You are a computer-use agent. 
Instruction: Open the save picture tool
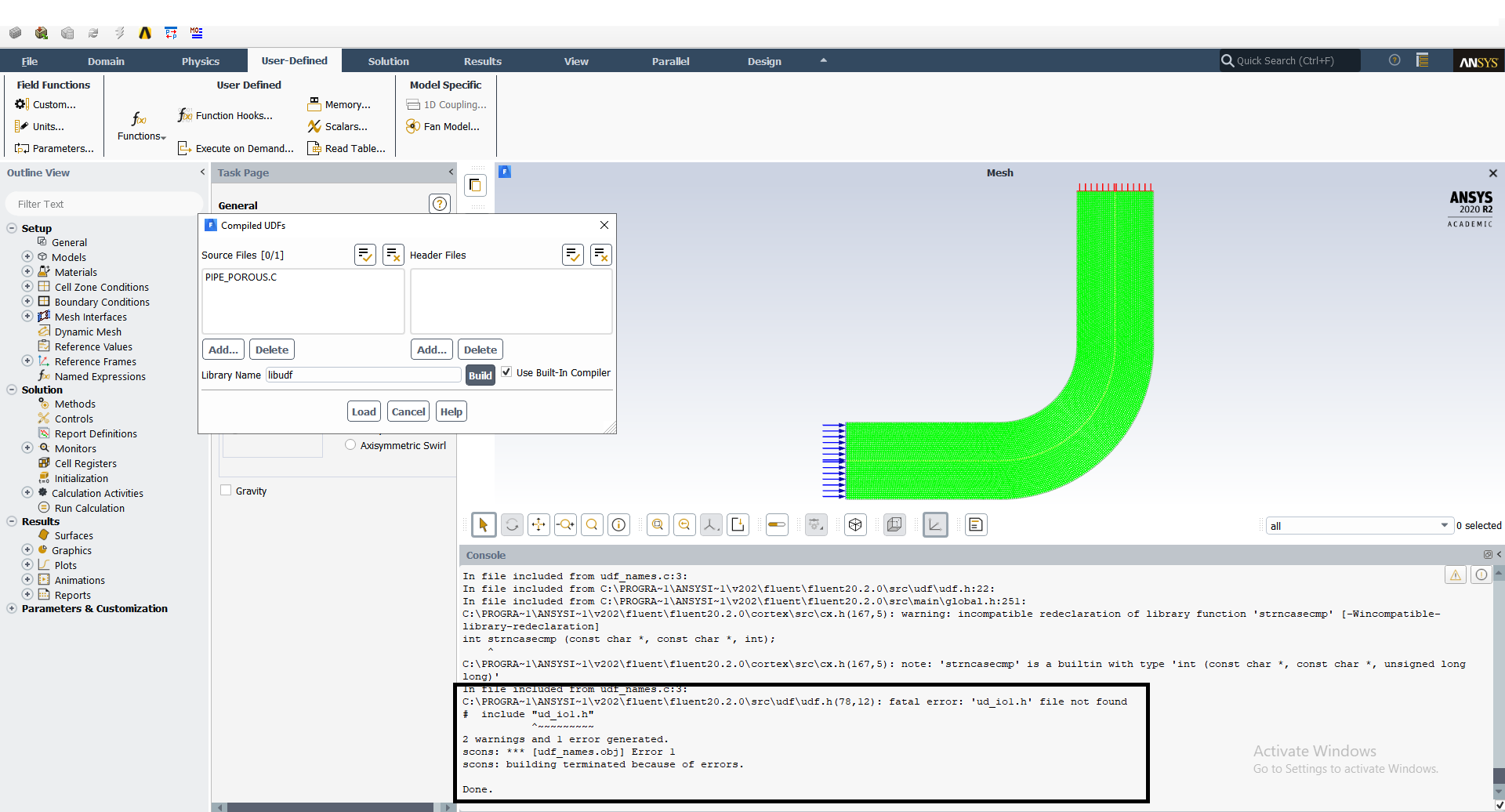(x=738, y=525)
